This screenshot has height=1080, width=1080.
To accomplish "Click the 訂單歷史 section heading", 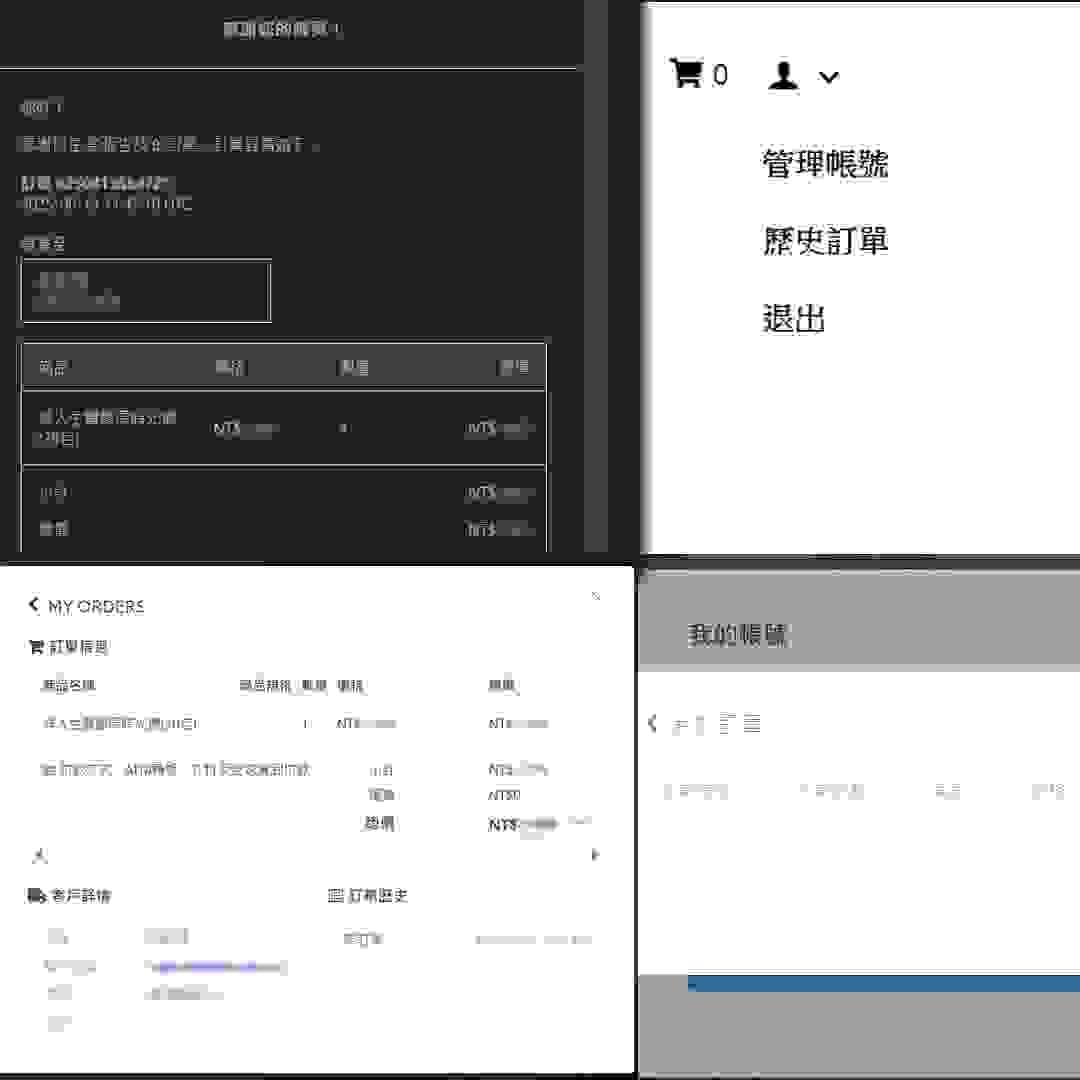I will click(378, 895).
